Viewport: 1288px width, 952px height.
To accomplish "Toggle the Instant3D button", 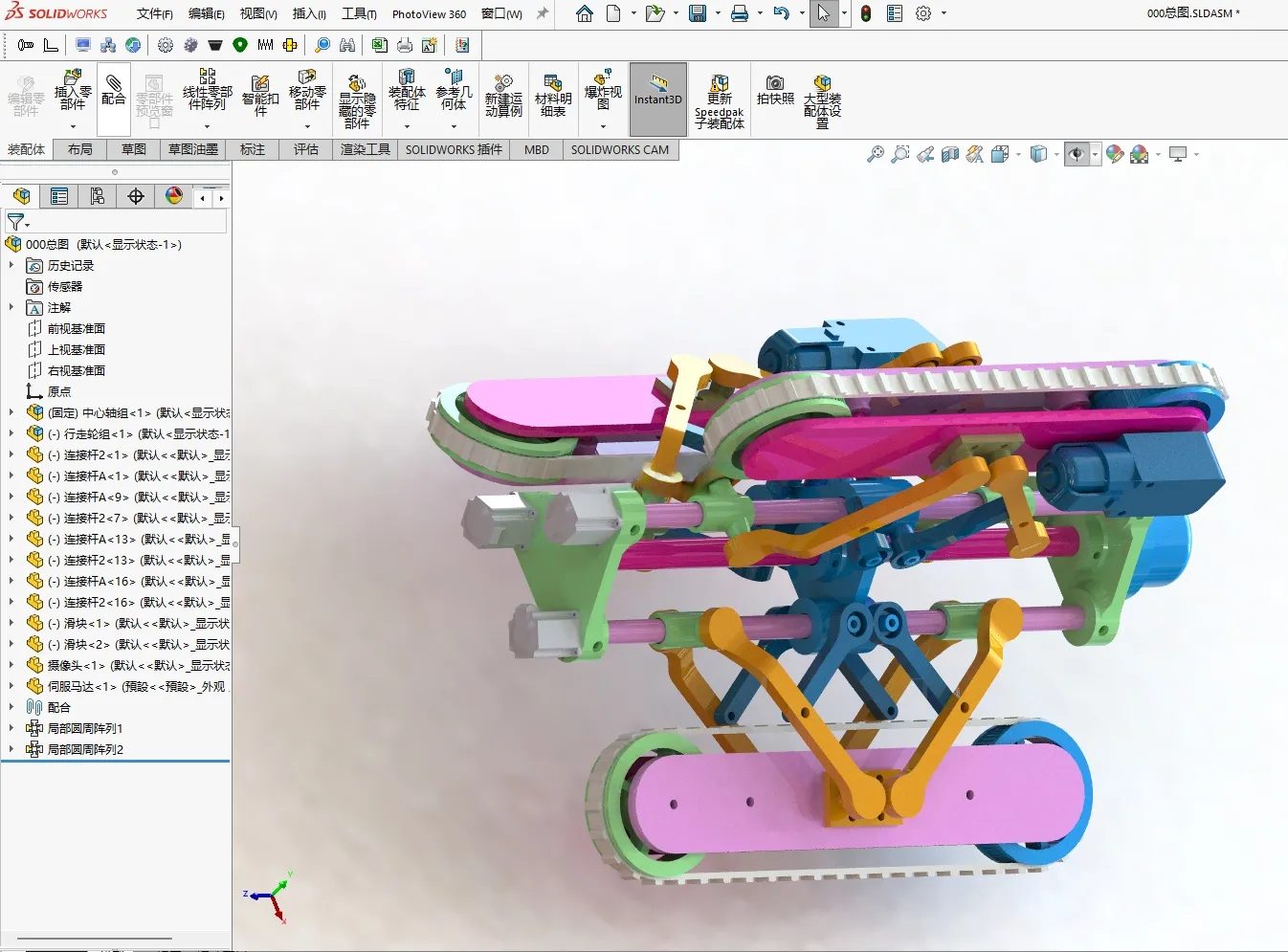I will coord(658,100).
